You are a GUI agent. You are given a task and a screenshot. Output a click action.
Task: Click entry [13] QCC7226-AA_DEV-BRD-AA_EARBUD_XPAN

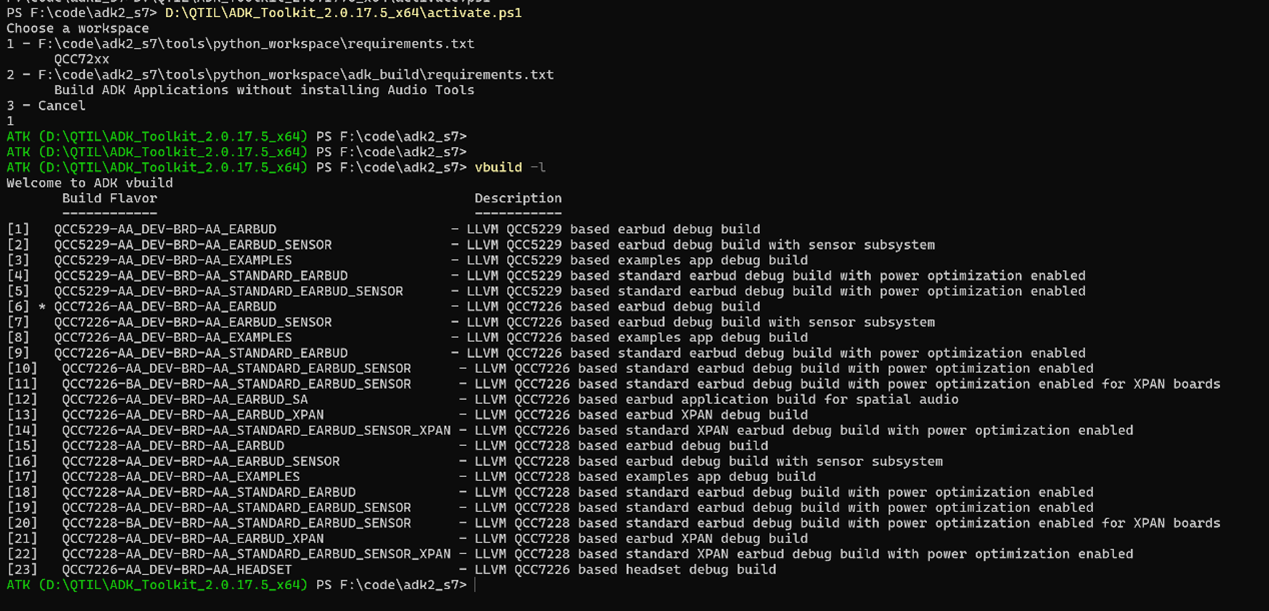coord(193,415)
